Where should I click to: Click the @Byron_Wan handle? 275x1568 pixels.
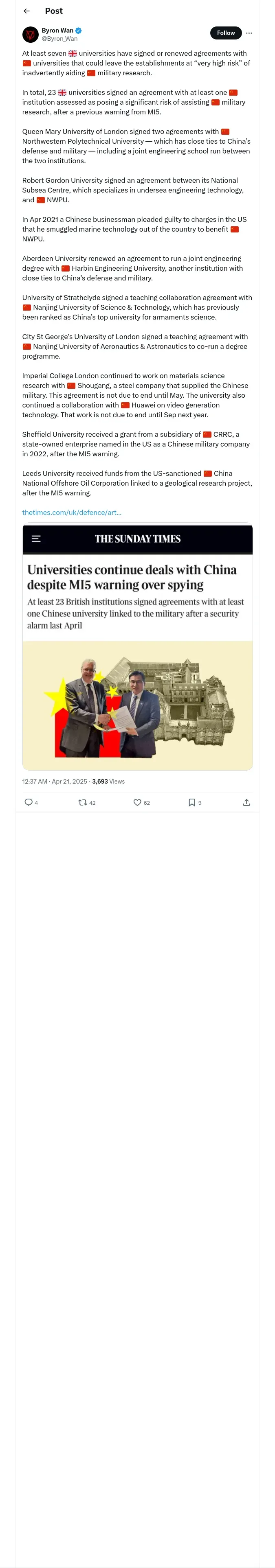(x=60, y=38)
